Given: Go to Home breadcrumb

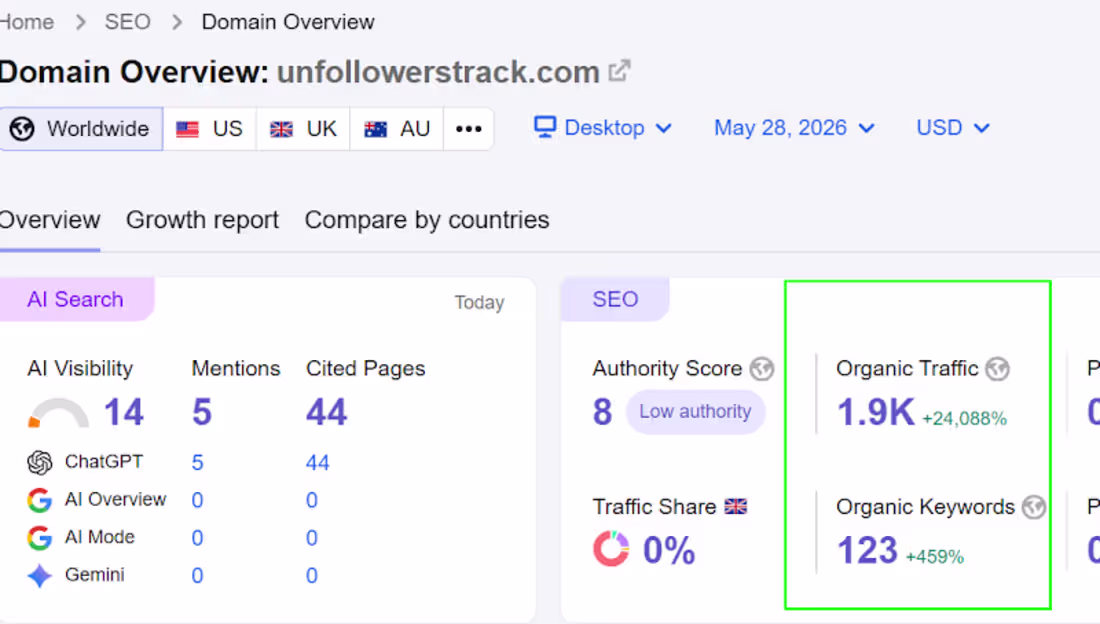Looking at the screenshot, I should 27,22.
